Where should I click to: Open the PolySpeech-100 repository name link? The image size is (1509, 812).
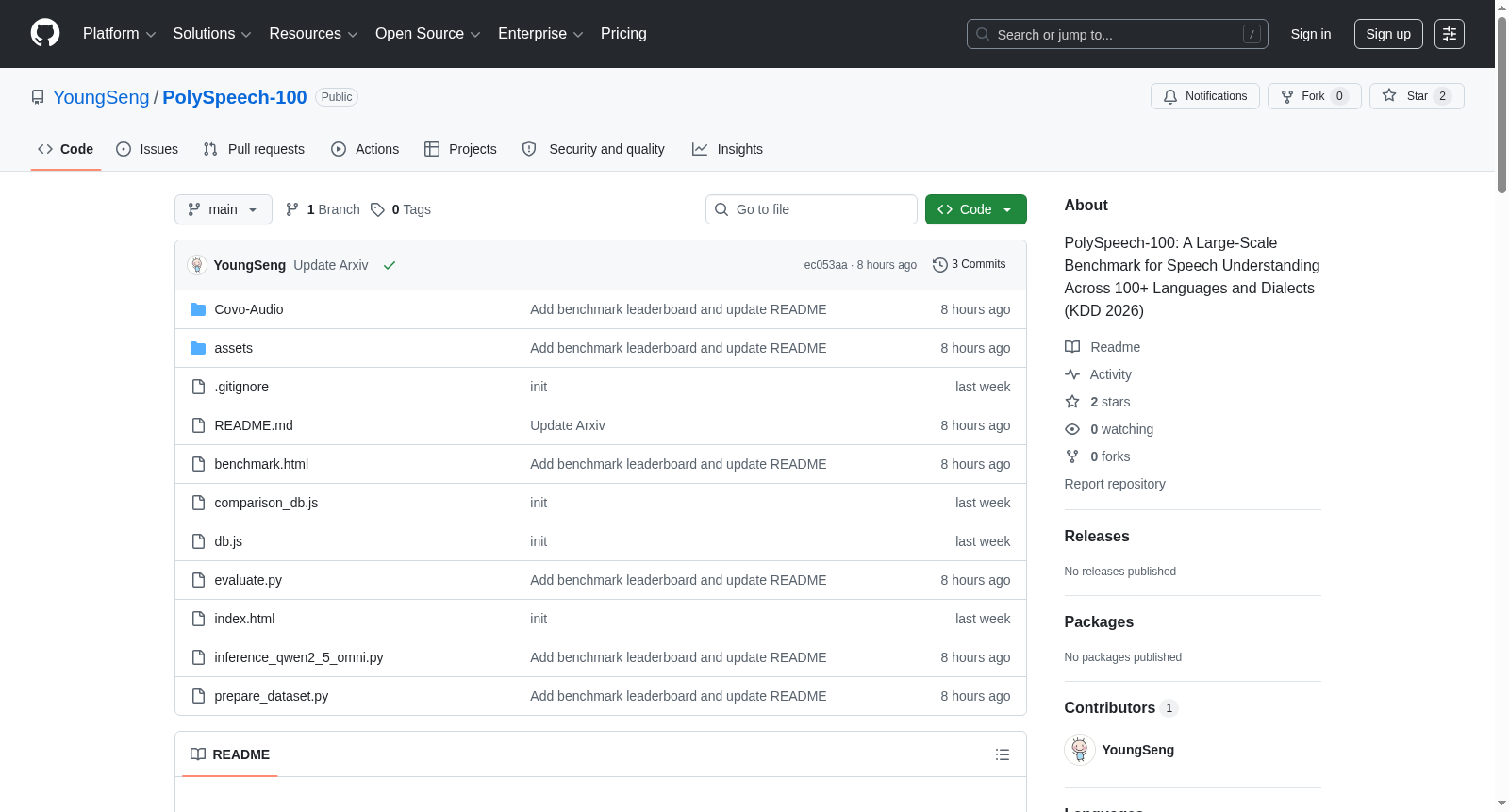[x=235, y=97]
